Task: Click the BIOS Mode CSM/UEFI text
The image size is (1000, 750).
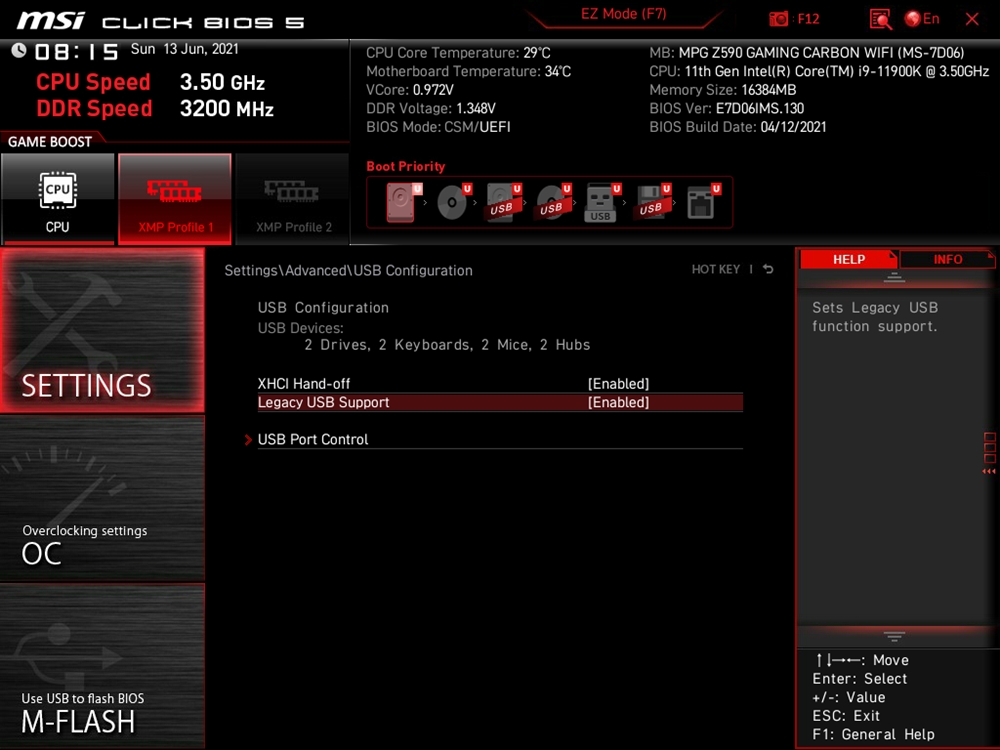Action: tap(438, 127)
